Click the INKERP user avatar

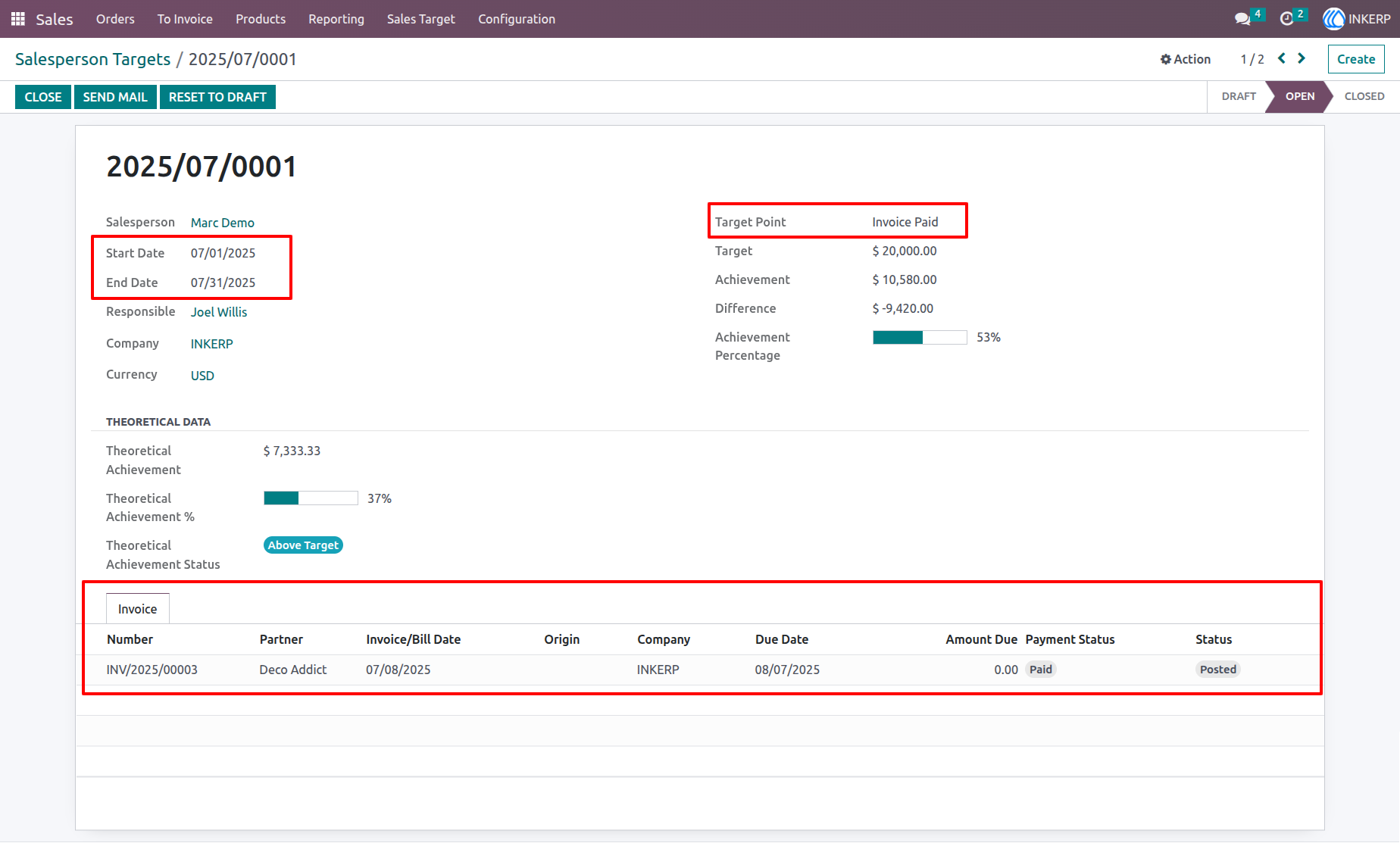tap(1333, 19)
